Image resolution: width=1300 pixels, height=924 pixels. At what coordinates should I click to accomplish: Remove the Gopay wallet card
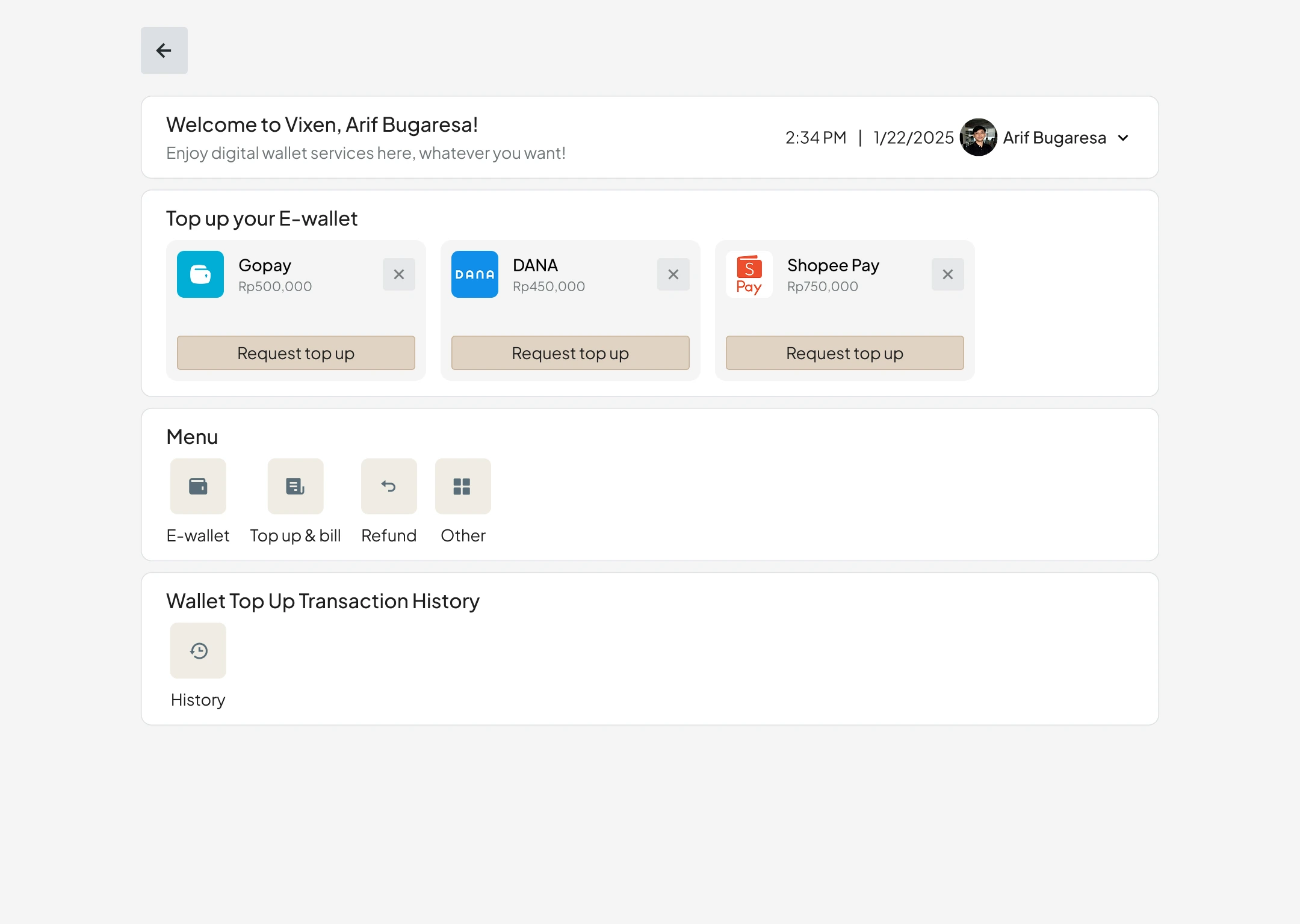pyautogui.click(x=398, y=274)
